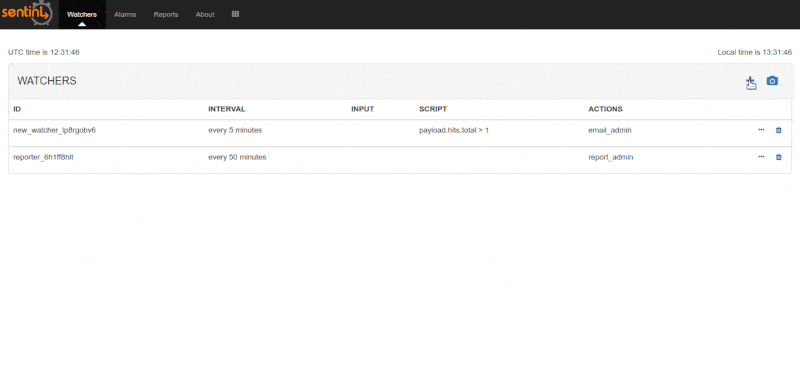Click the ID column header
Screen dimensions: 800x389
[17, 109]
